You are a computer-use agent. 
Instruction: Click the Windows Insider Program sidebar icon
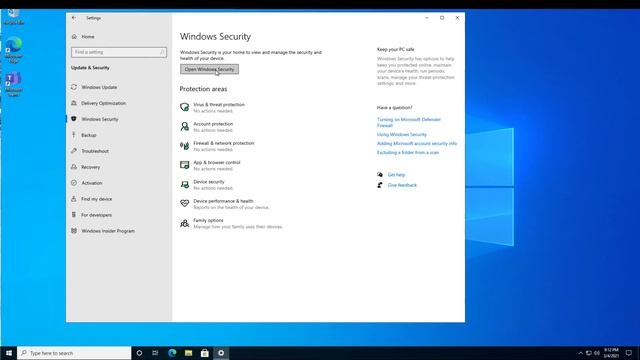74,231
